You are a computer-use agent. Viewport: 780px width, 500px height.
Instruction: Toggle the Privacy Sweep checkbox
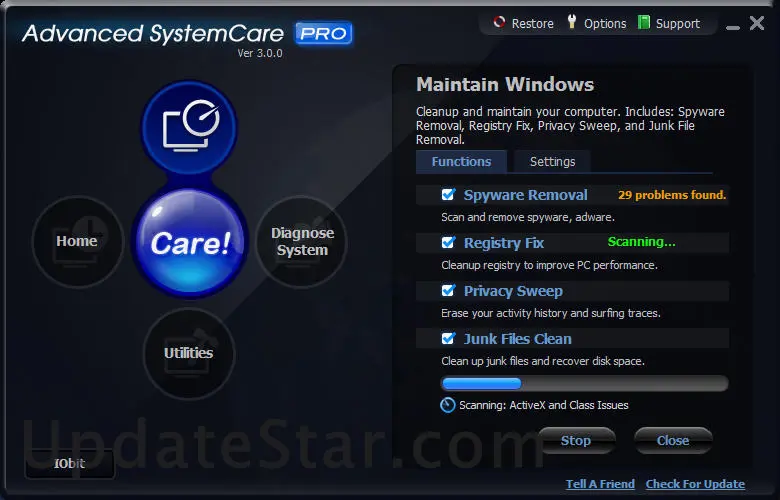point(448,290)
